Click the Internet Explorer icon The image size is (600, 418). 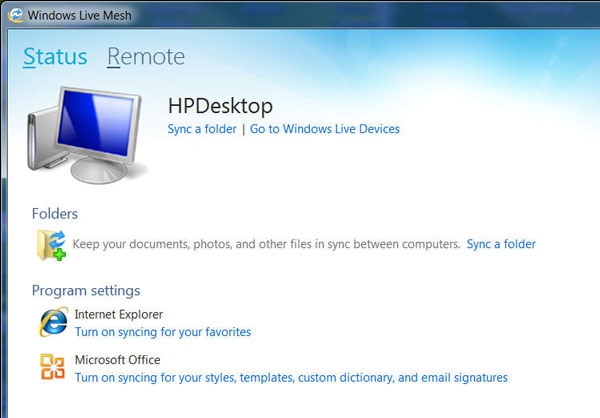[54, 322]
